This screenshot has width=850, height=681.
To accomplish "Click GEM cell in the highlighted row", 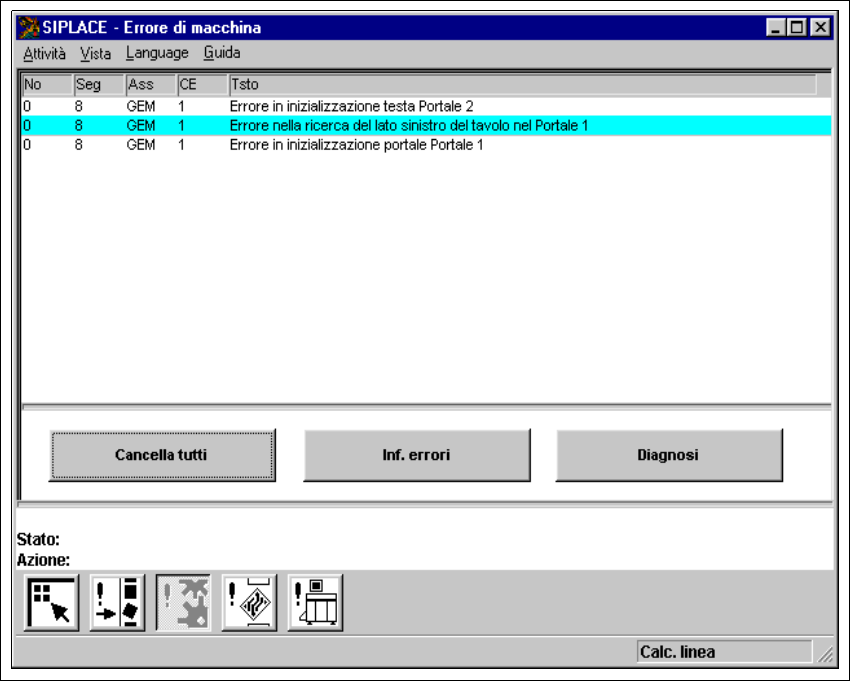I will (141, 126).
